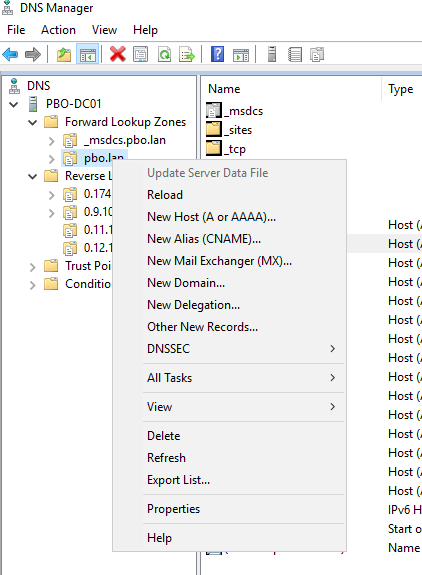Collapse the PBO-DC01 server node
Screen dimensions: 422x575
pyautogui.click(x=14, y=105)
